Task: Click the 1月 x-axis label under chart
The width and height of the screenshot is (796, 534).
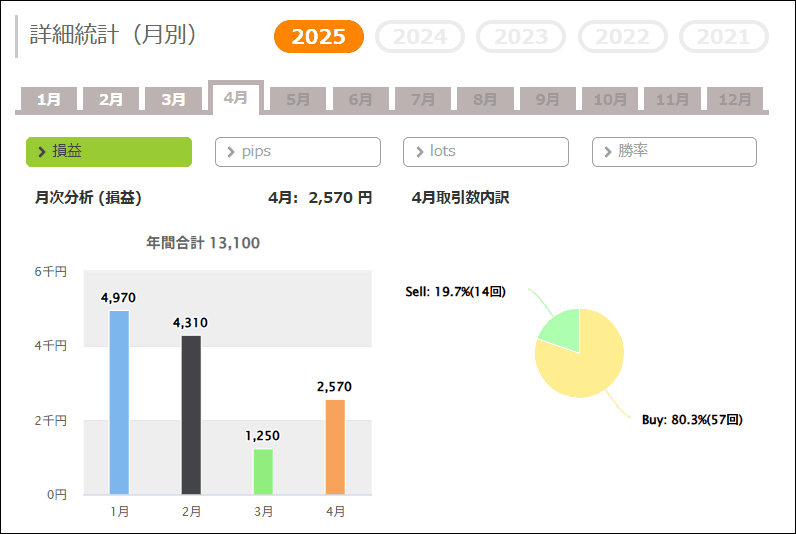Action: coord(120,512)
